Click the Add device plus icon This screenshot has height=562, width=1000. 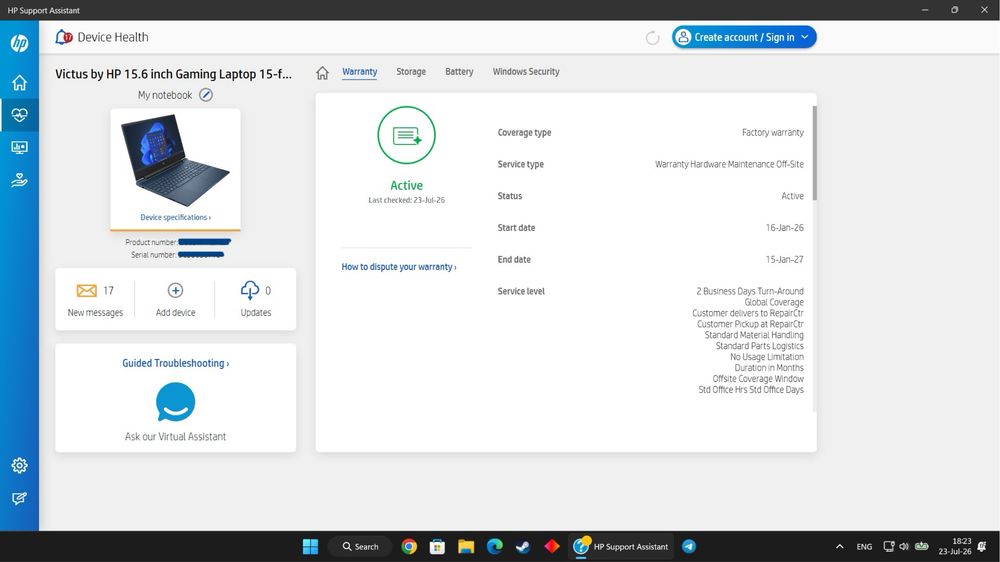click(x=175, y=291)
